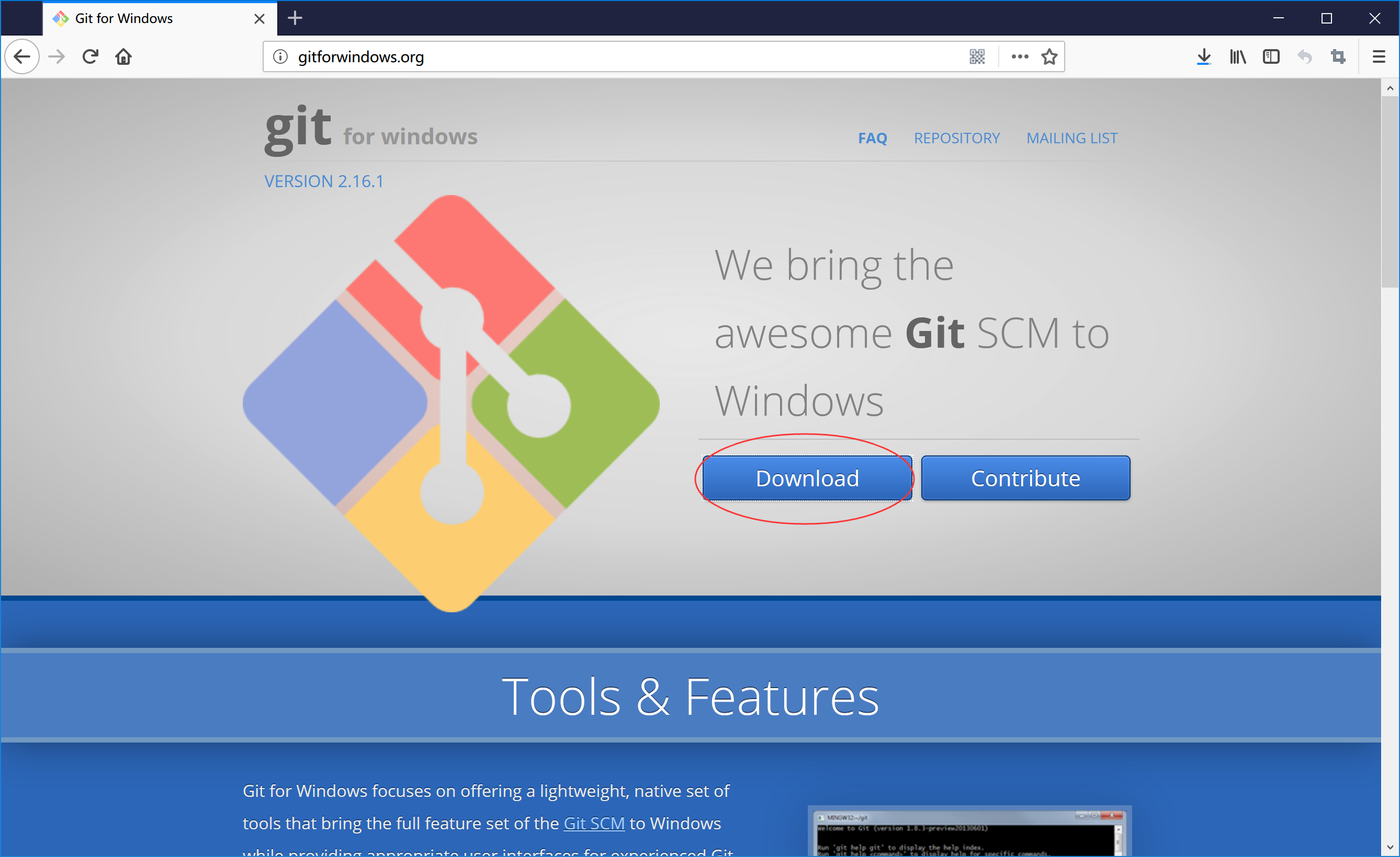This screenshot has height=857, width=1400.
Task: Click the scrollbar down arrow
Action: 1390,848
